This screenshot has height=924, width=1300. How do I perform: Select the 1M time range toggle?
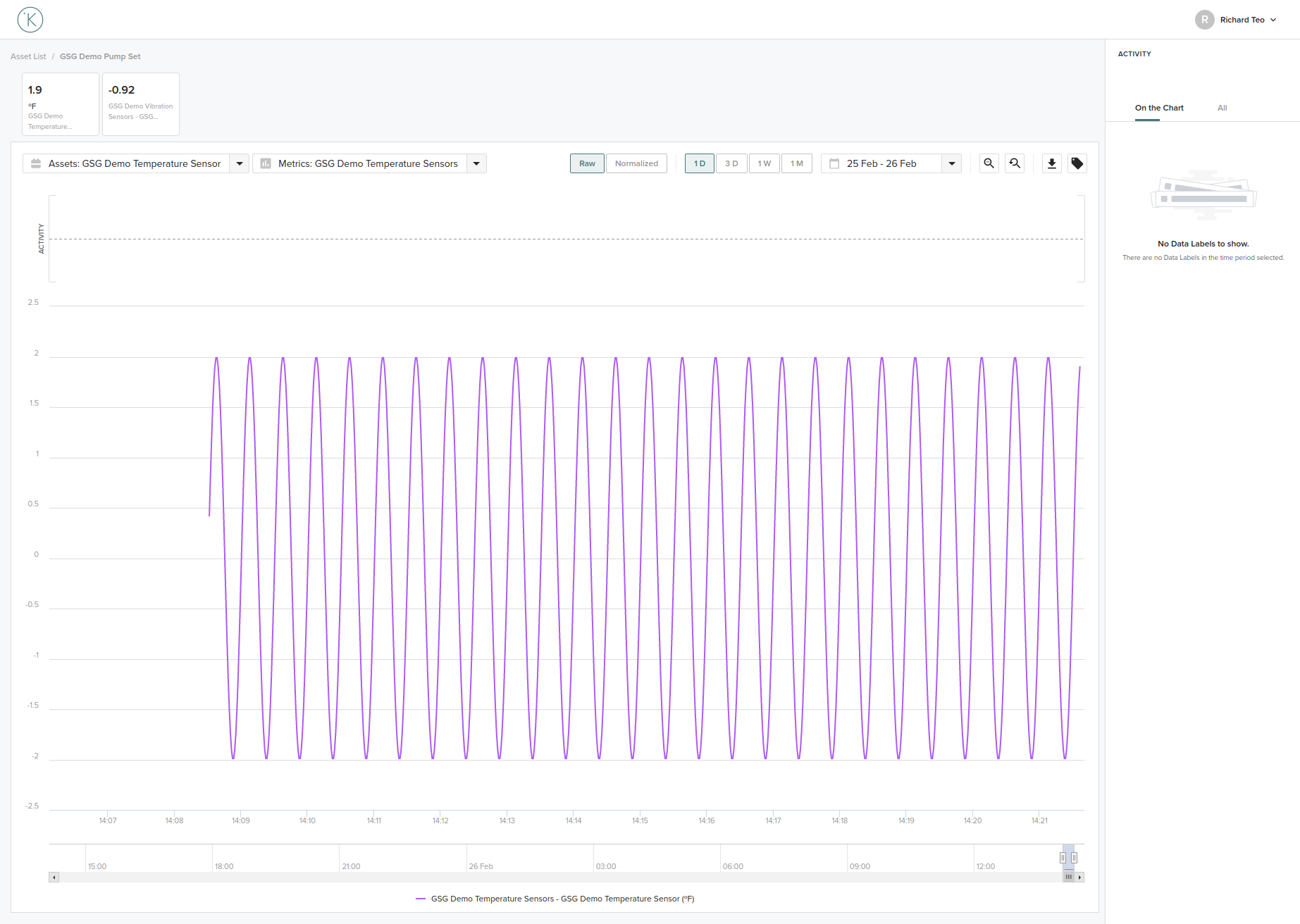pos(797,163)
